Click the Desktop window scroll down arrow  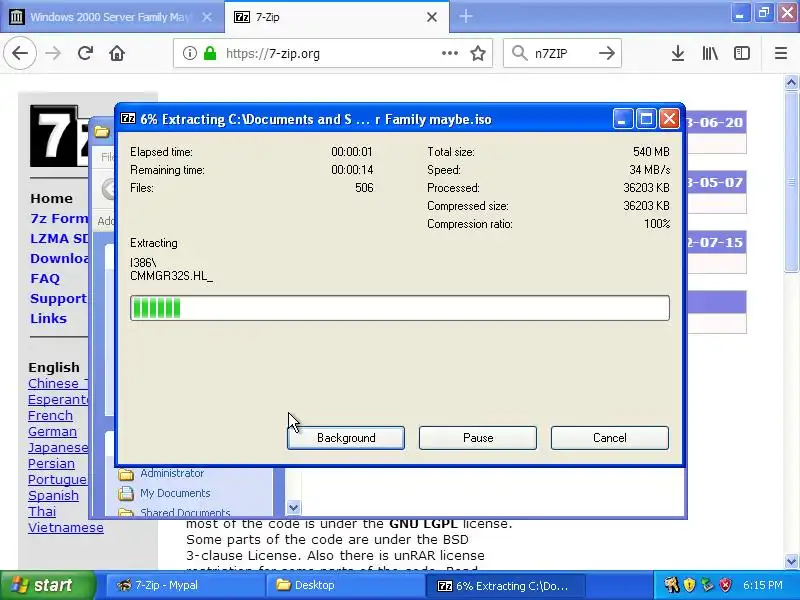pos(293,507)
